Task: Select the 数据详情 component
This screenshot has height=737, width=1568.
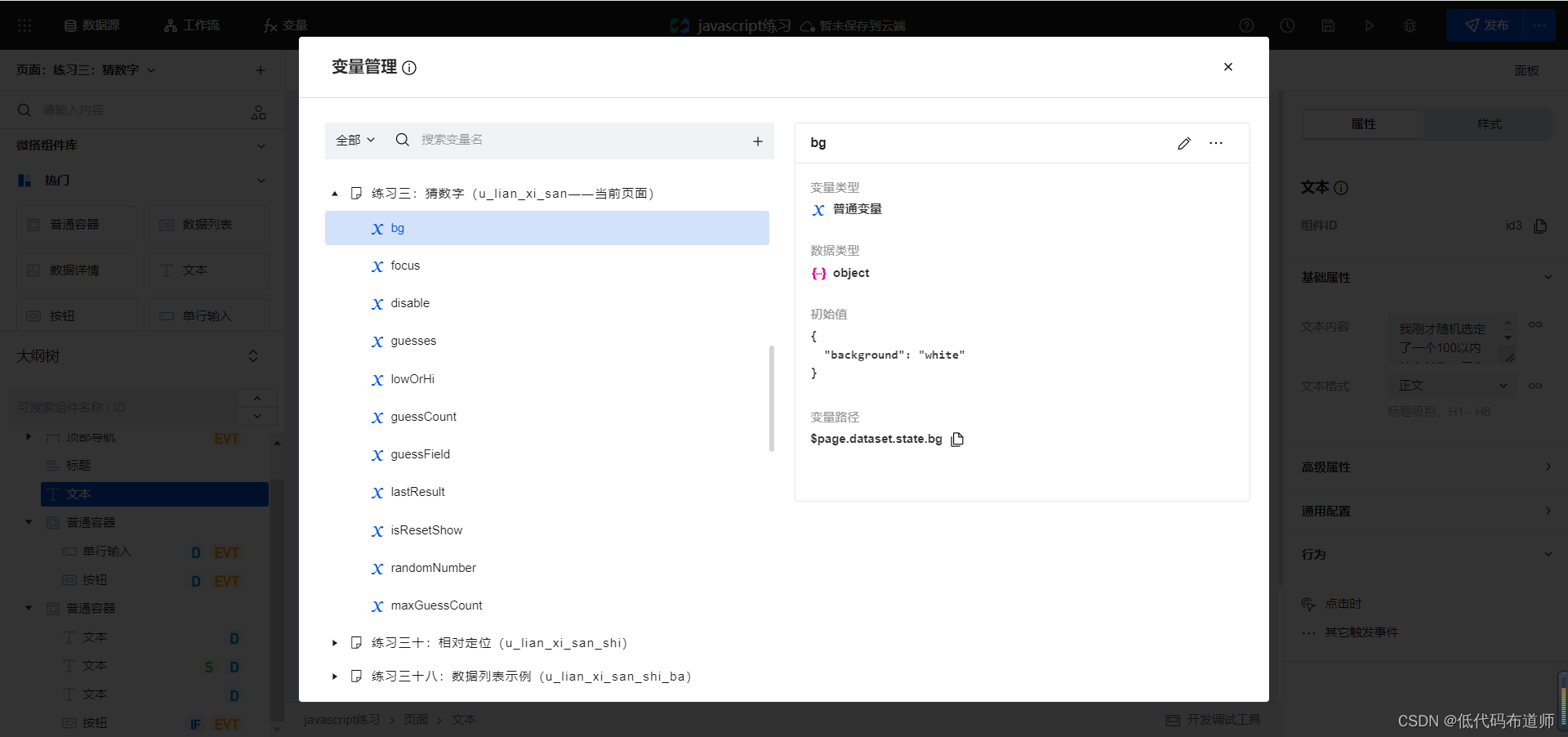Action: (77, 270)
